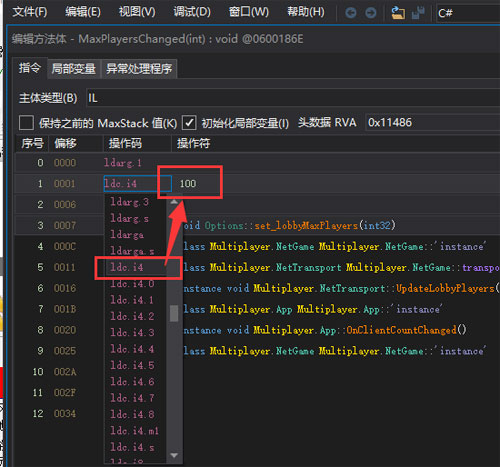
Task: Open the 文件(F) menu
Action: click(30, 12)
